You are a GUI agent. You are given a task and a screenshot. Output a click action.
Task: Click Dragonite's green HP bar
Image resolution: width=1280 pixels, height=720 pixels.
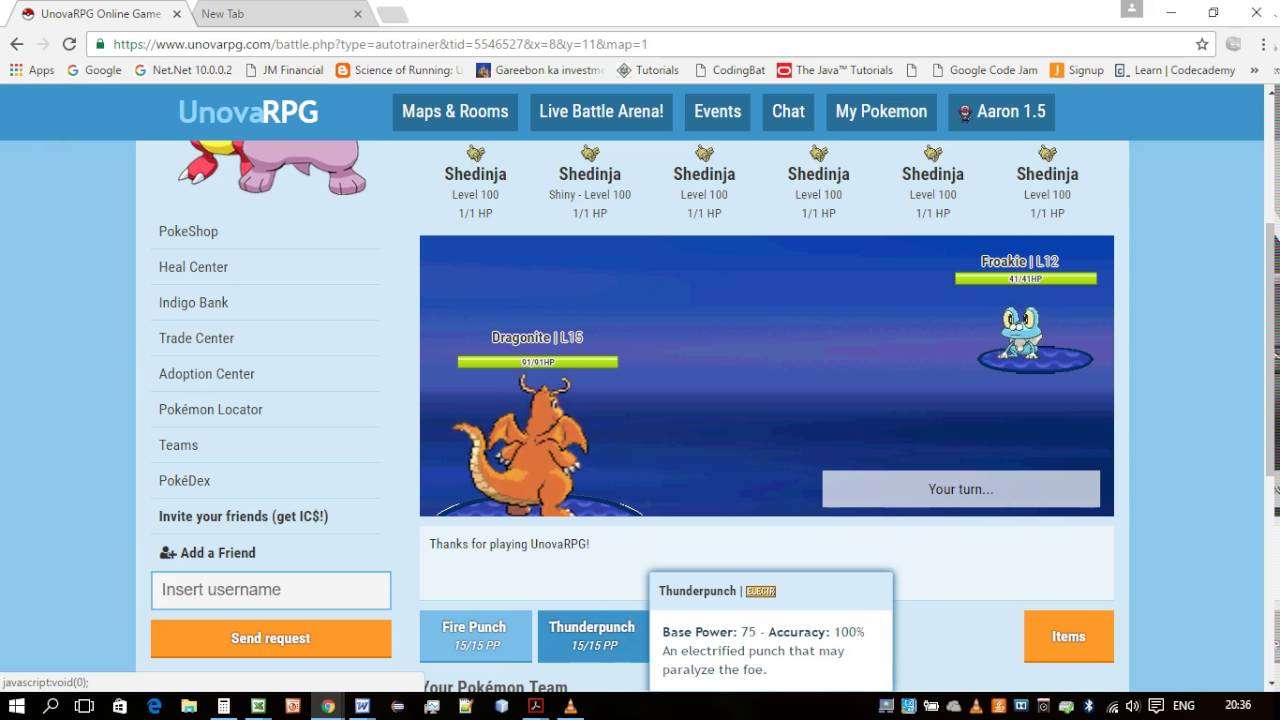click(538, 362)
